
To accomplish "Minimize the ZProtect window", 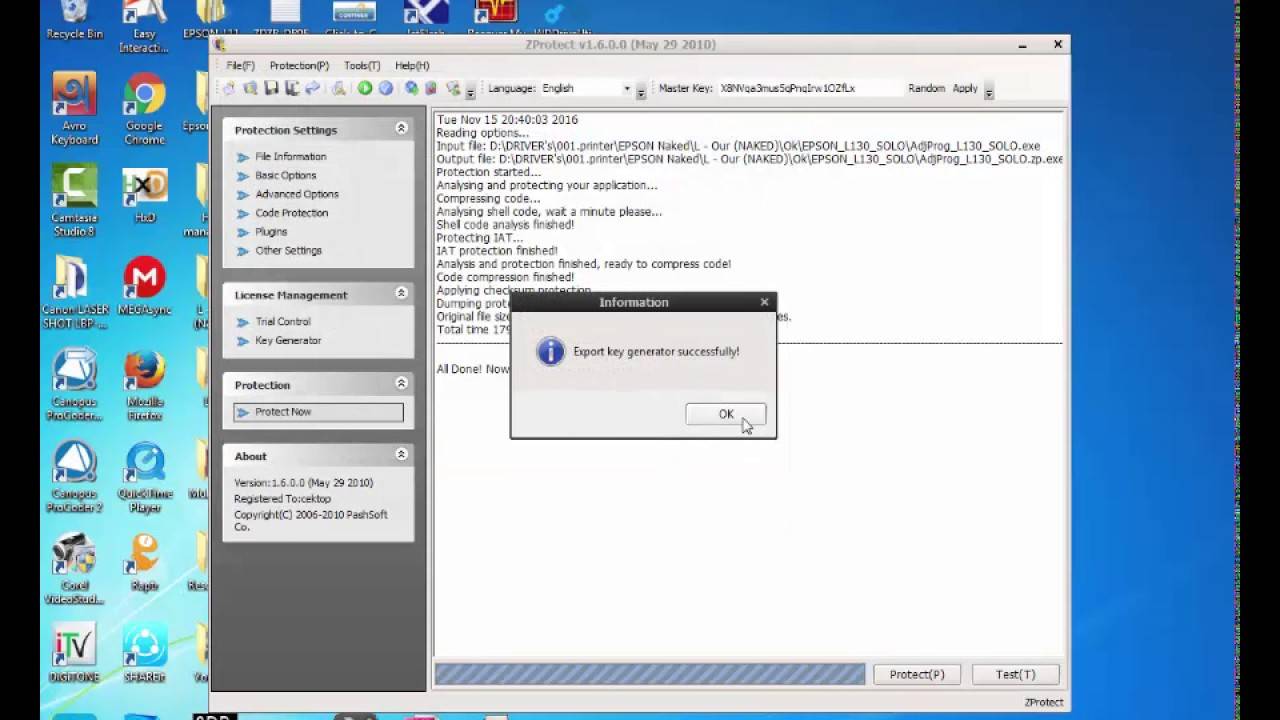I will (x=1022, y=45).
